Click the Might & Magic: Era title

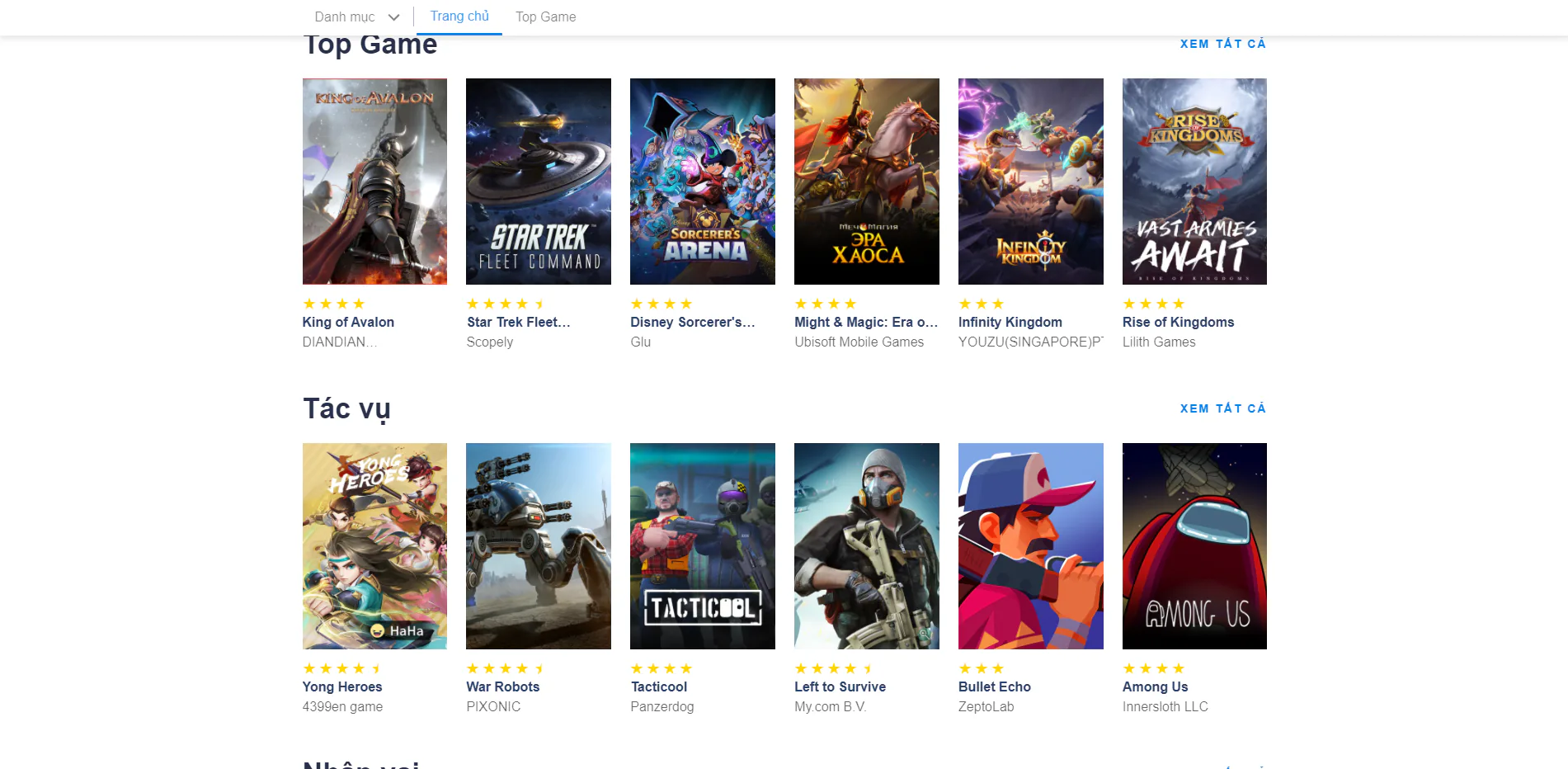[866, 322]
